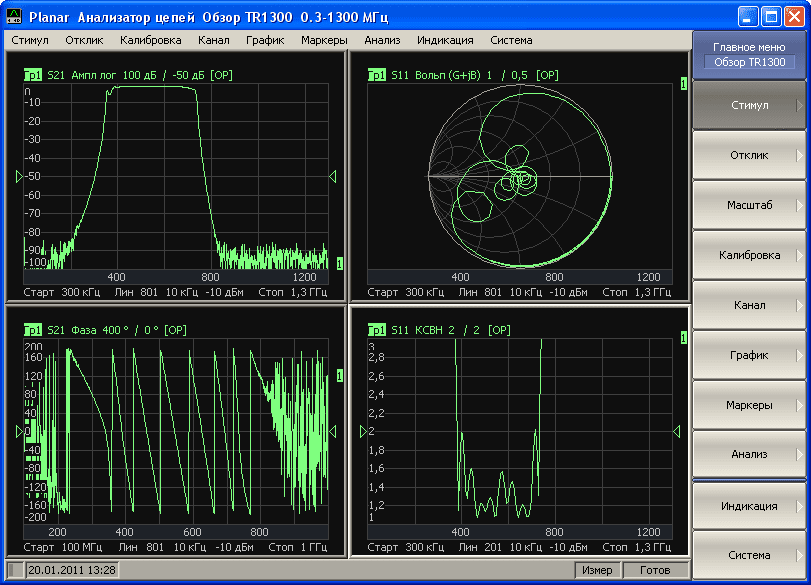Click the Planar app icon in title bar
Screen dimensions: 811x585
[13, 17]
